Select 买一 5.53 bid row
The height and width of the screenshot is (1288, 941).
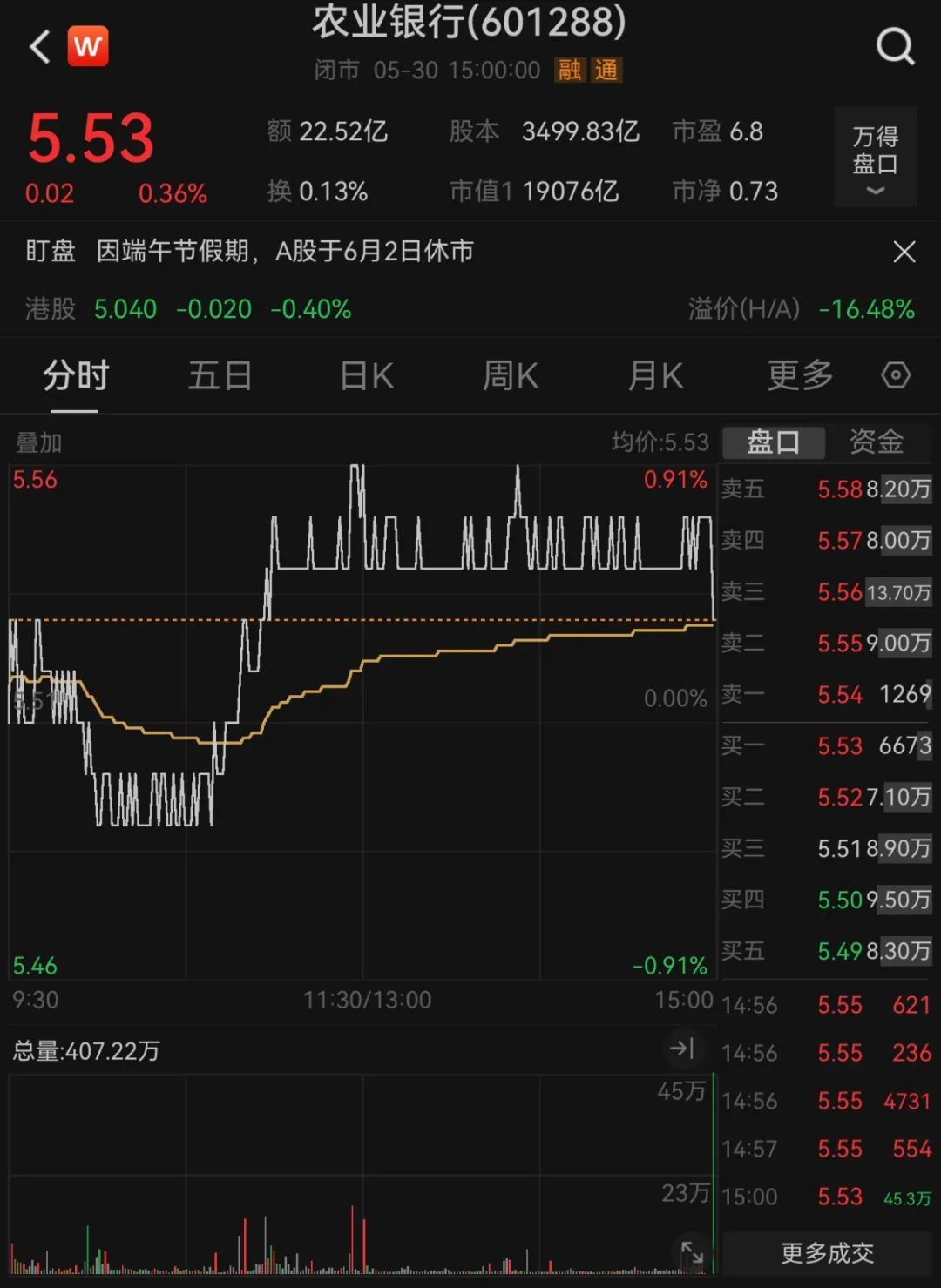pos(826,745)
